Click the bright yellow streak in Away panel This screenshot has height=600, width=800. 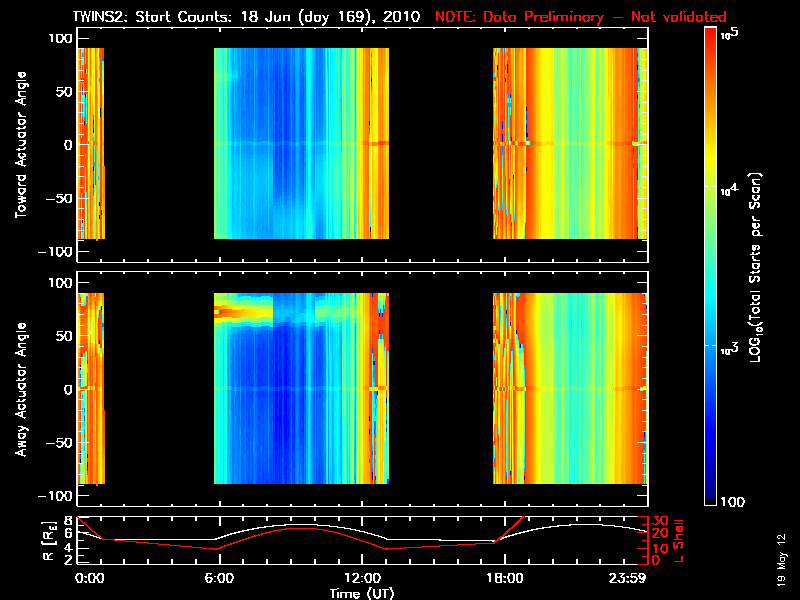pos(243,312)
